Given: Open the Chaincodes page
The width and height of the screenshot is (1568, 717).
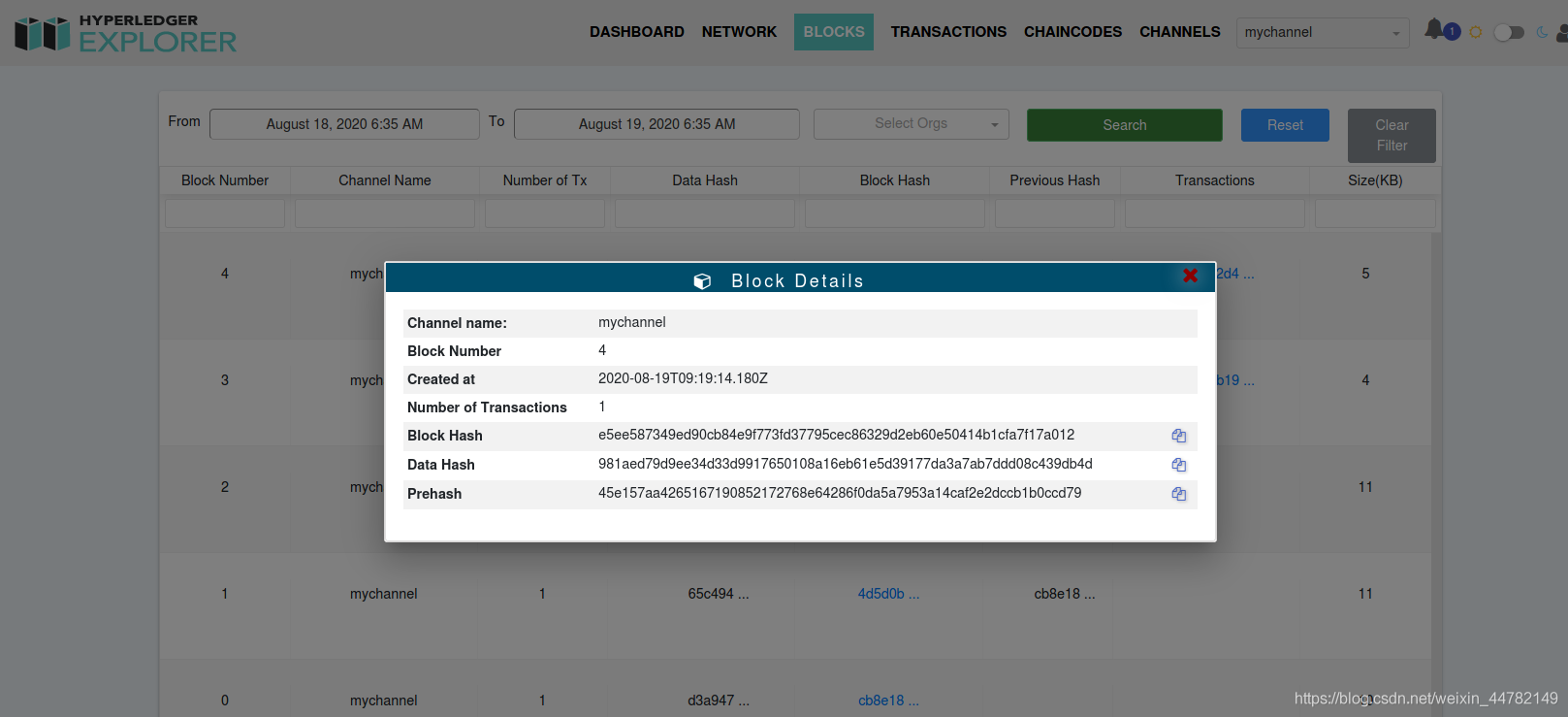Looking at the screenshot, I should pyautogui.click(x=1072, y=32).
